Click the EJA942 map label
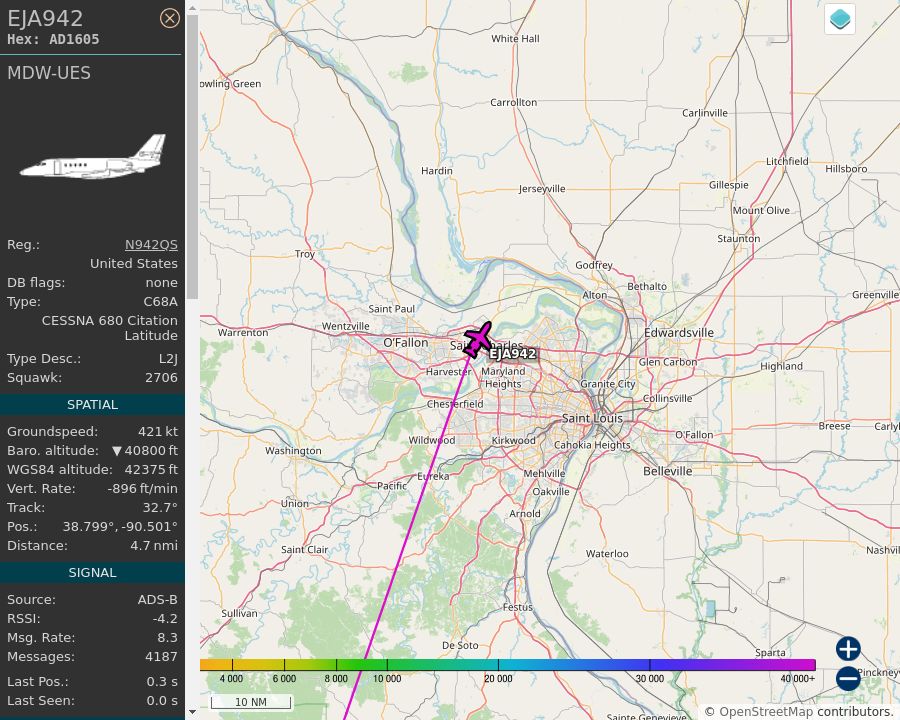The height and width of the screenshot is (720, 900). [513, 354]
